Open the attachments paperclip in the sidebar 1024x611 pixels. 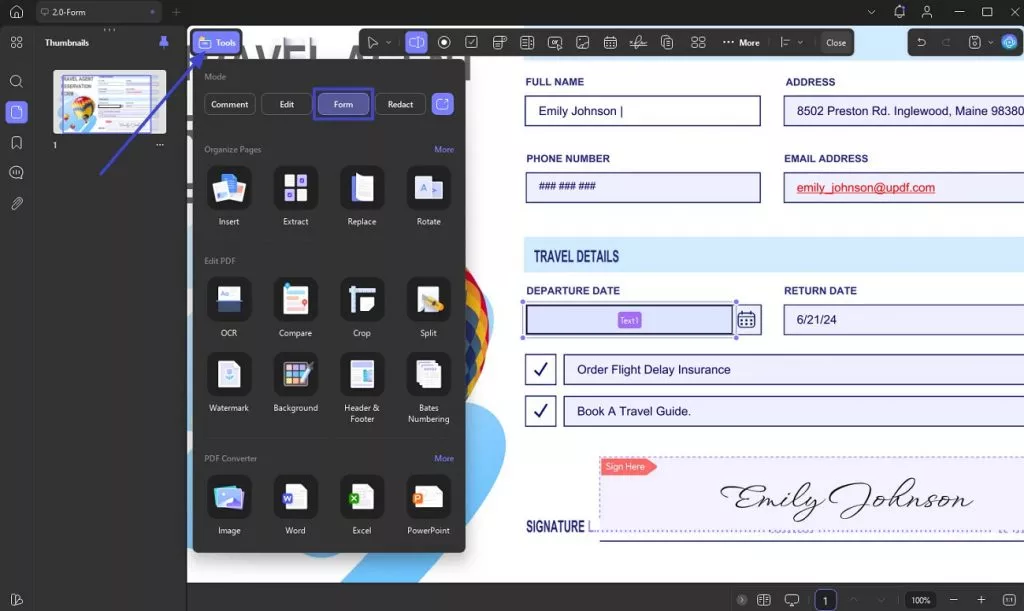(16, 203)
